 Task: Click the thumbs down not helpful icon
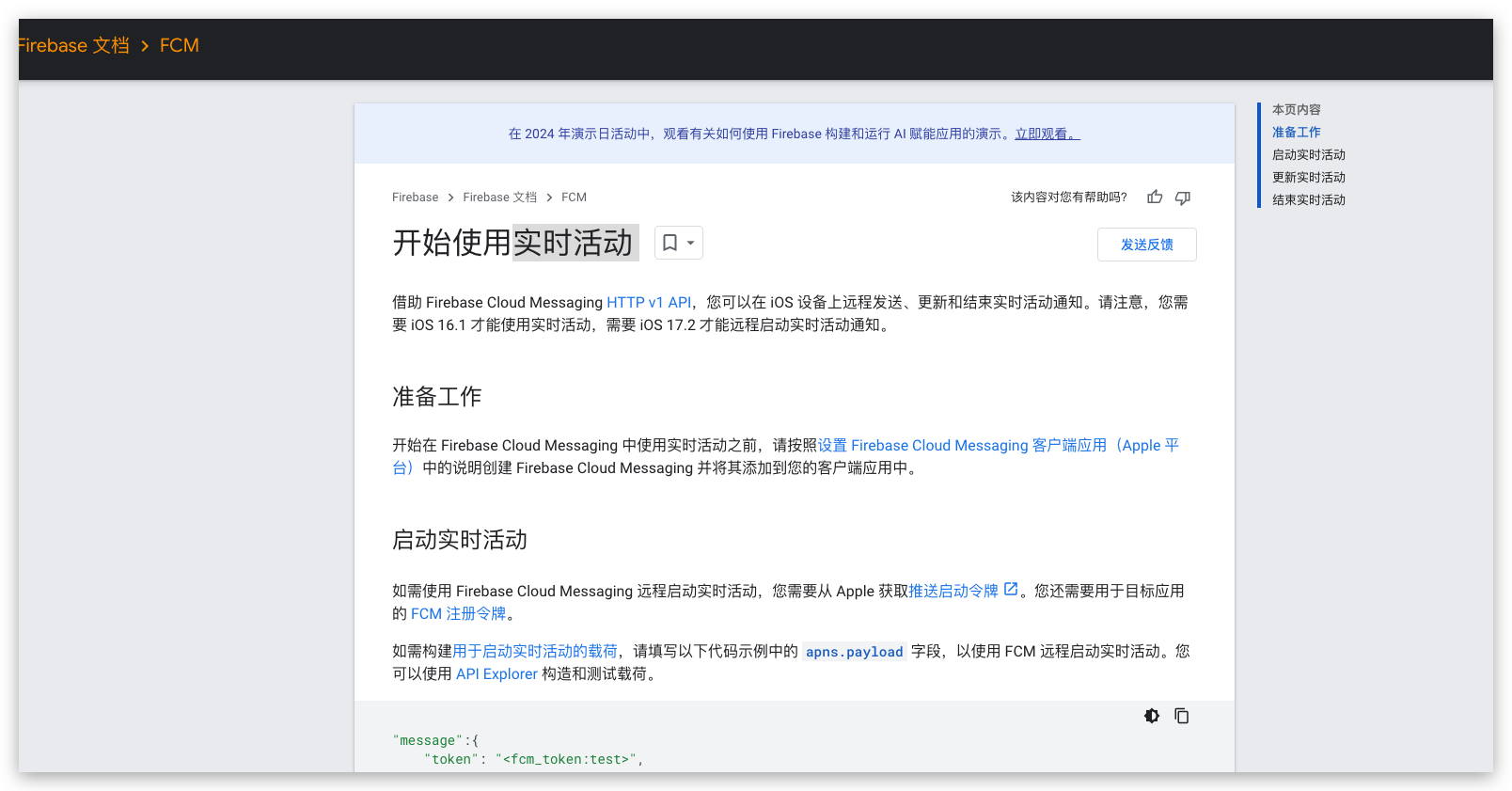click(x=1183, y=198)
